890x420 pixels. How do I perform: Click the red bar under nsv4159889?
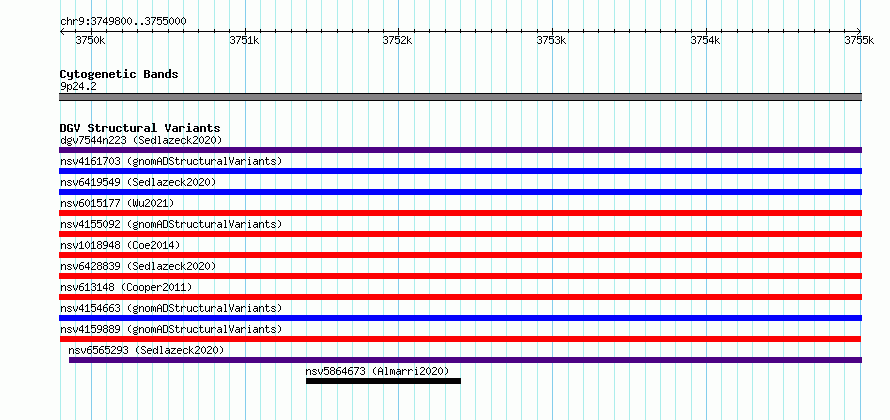460,339
